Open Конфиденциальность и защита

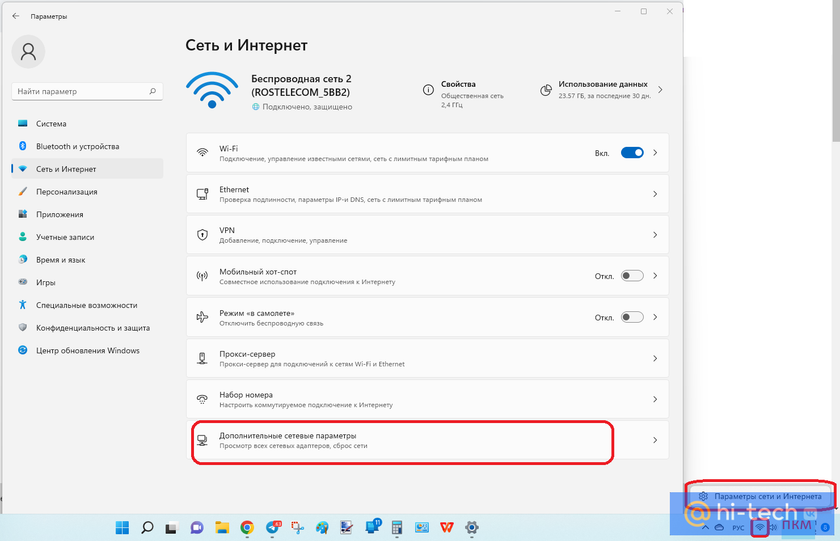(x=87, y=328)
